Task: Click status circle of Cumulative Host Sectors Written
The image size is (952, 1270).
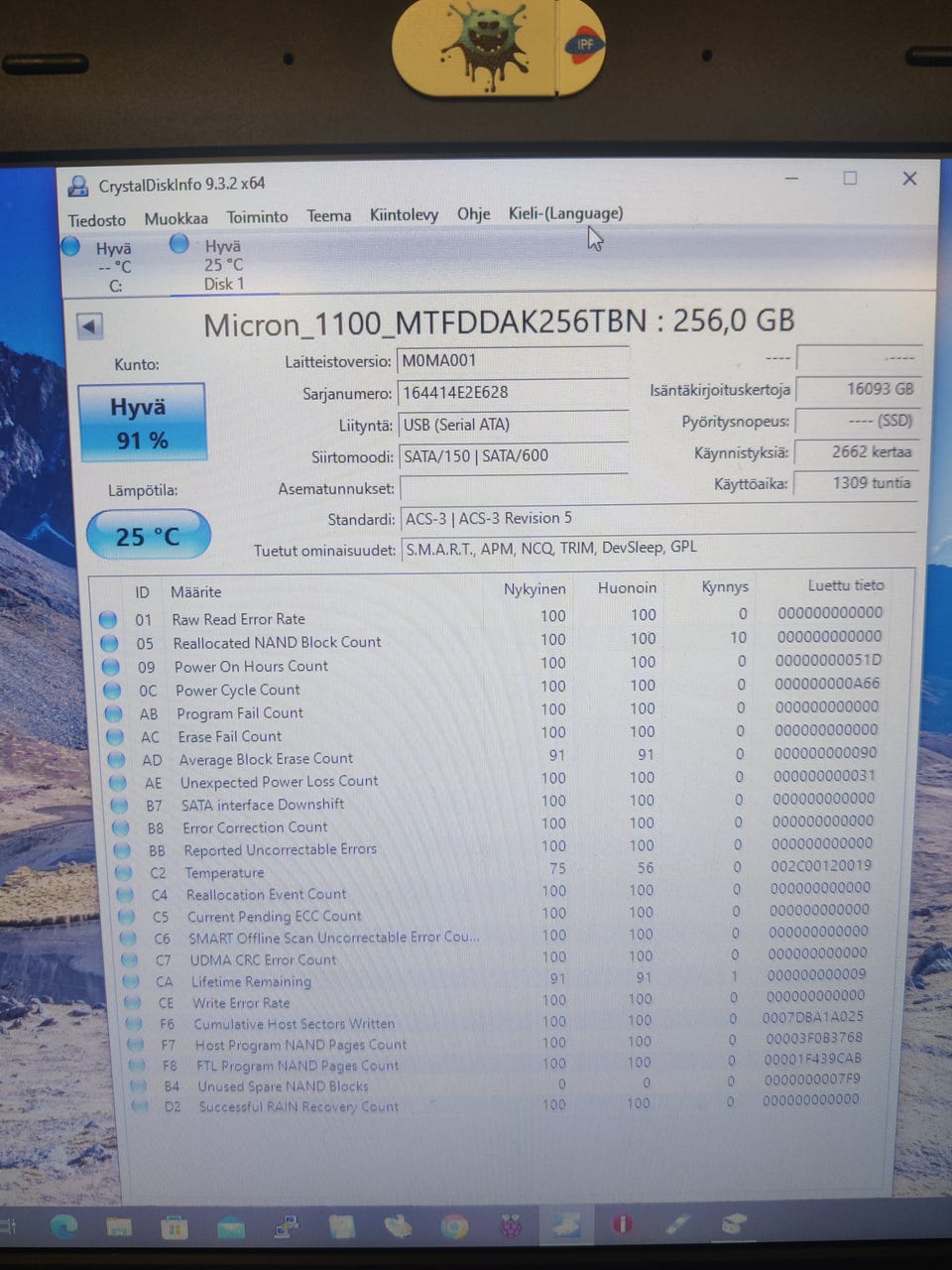Action: point(135,1024)
